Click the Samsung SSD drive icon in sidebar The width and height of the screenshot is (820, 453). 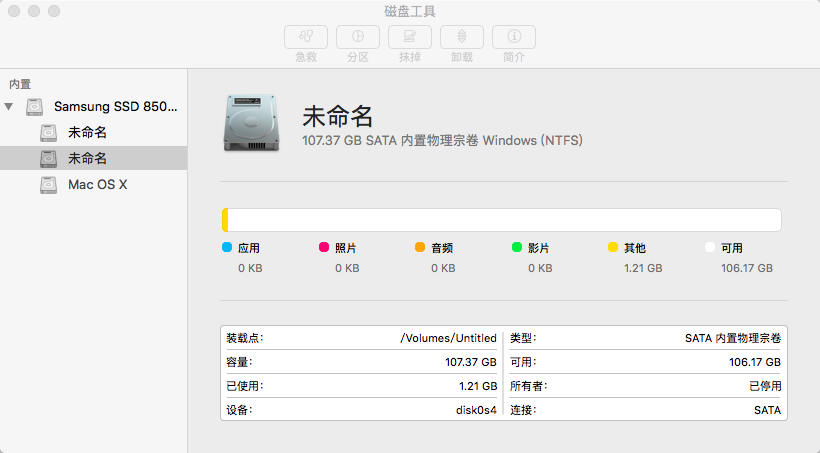[35, 107]
